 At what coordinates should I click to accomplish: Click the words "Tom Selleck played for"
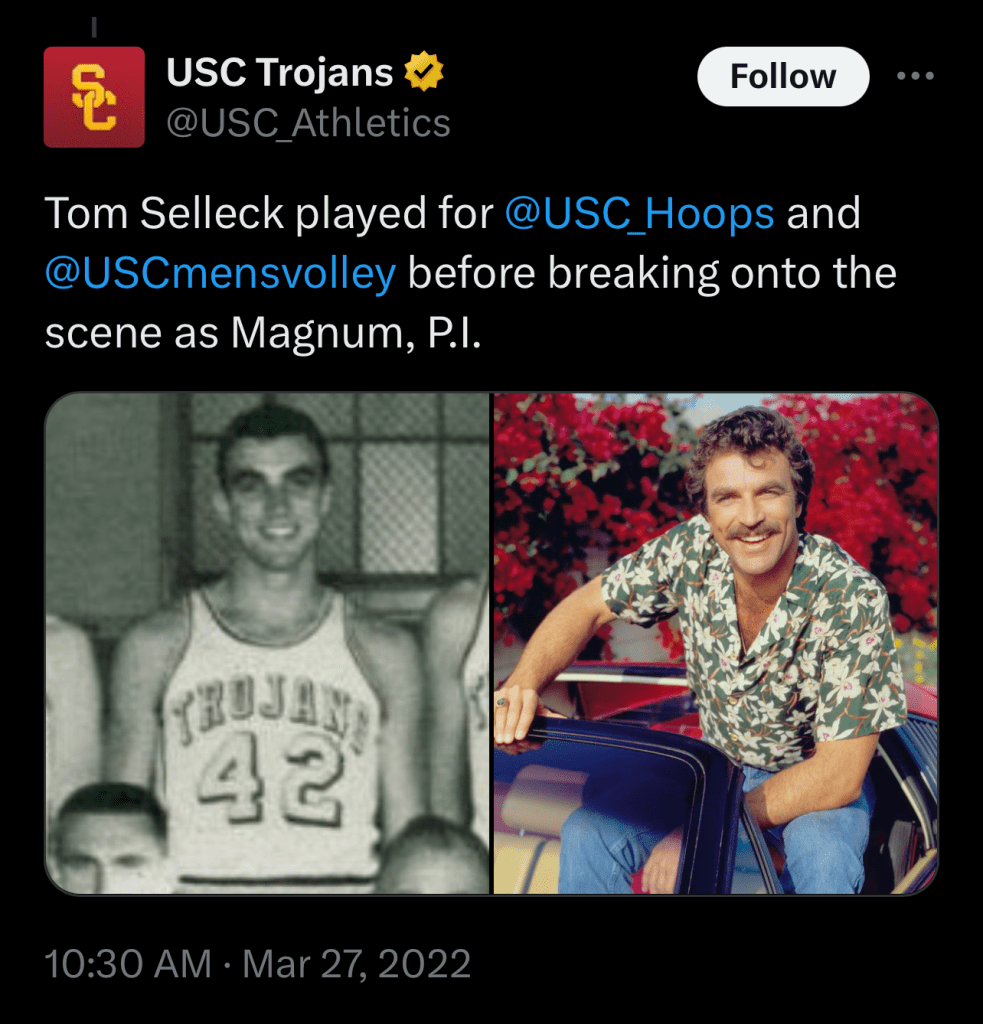coord(270,214)
